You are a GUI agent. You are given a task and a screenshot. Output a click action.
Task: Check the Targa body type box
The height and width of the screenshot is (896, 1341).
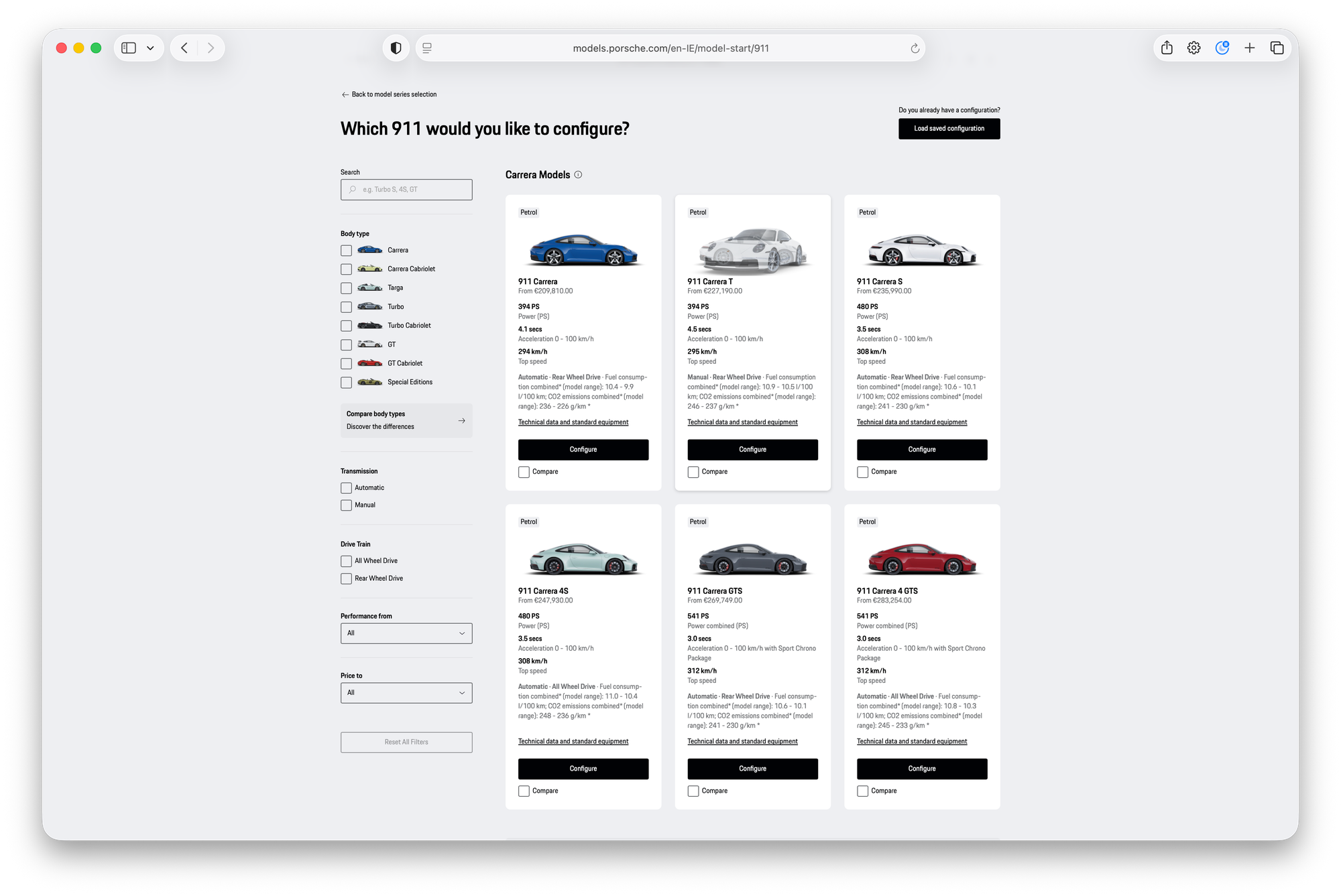pos(346,288)
